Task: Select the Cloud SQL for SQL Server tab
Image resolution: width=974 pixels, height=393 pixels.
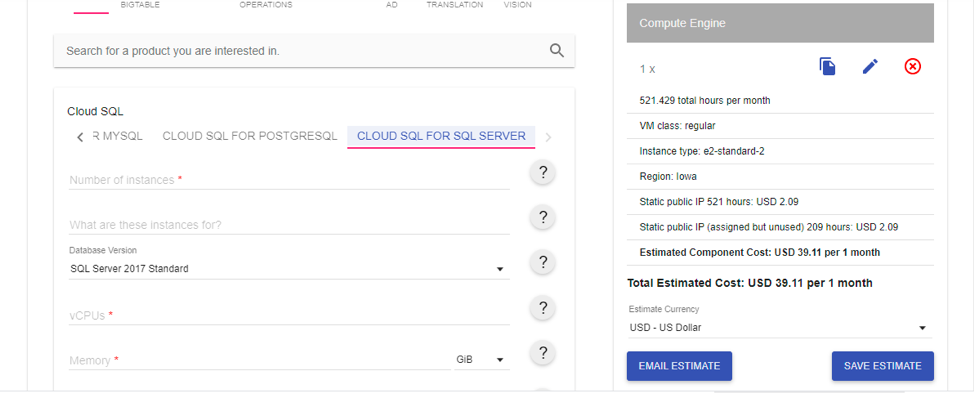Action: point(441,136)
